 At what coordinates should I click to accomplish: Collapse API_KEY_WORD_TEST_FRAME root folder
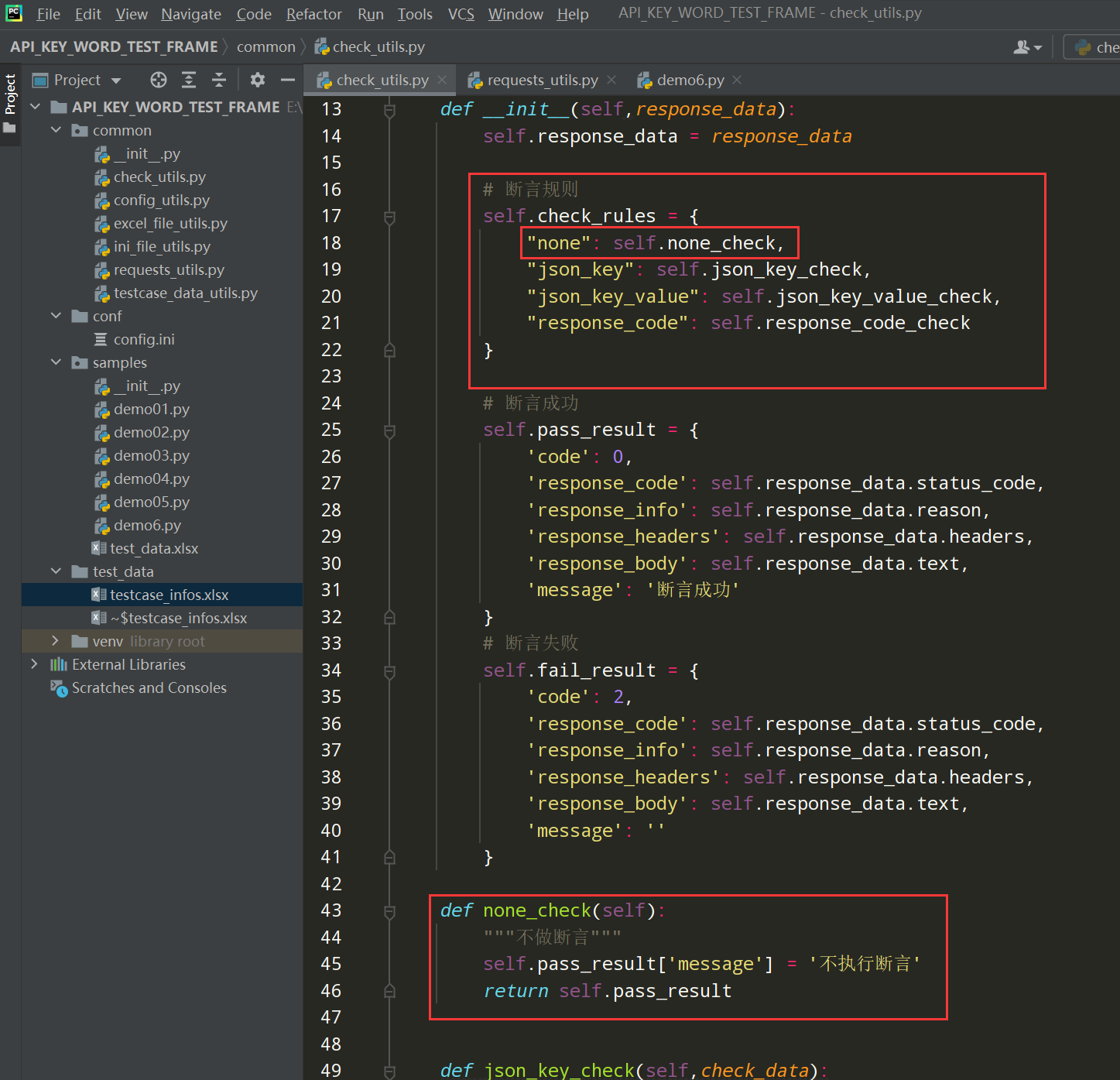pos(35,107)
